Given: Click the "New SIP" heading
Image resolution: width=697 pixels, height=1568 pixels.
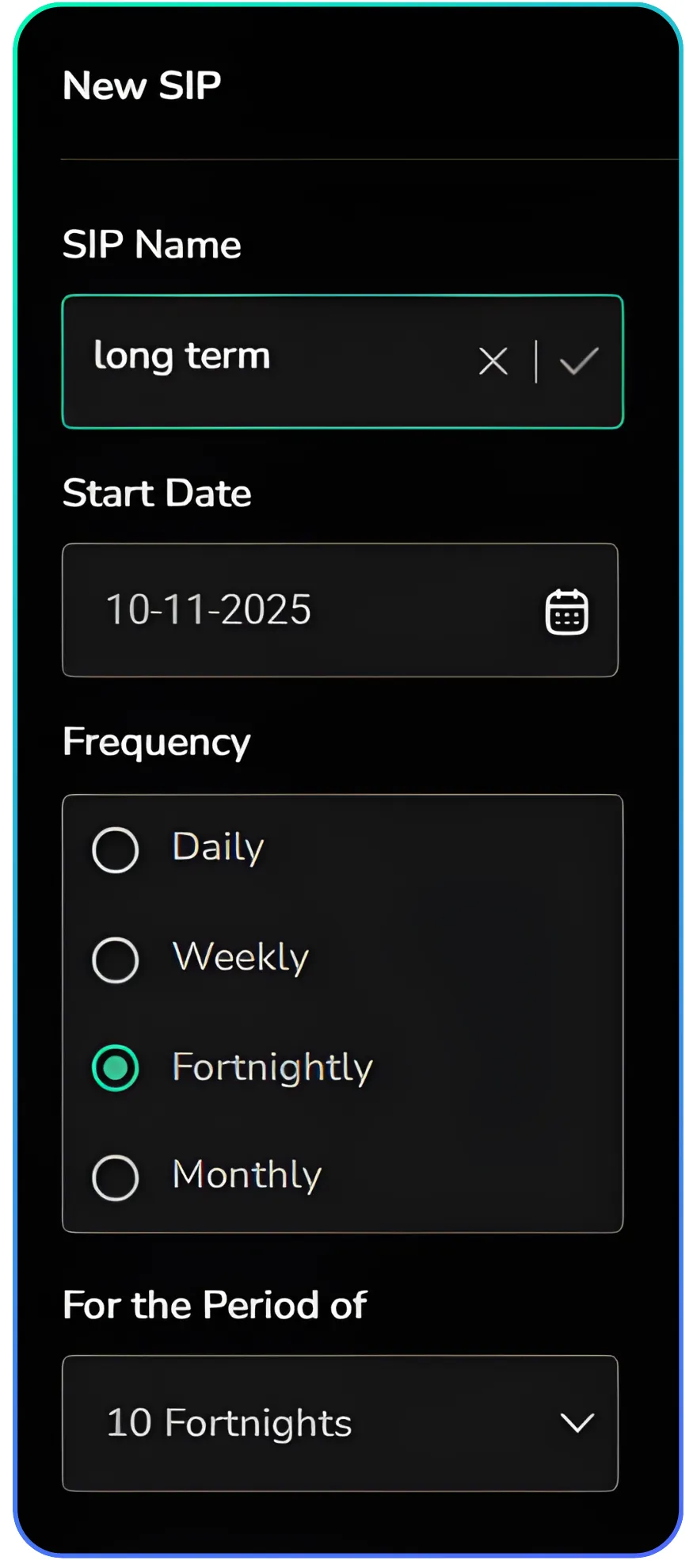Looking at the screenshot, I should coord(142,86).
